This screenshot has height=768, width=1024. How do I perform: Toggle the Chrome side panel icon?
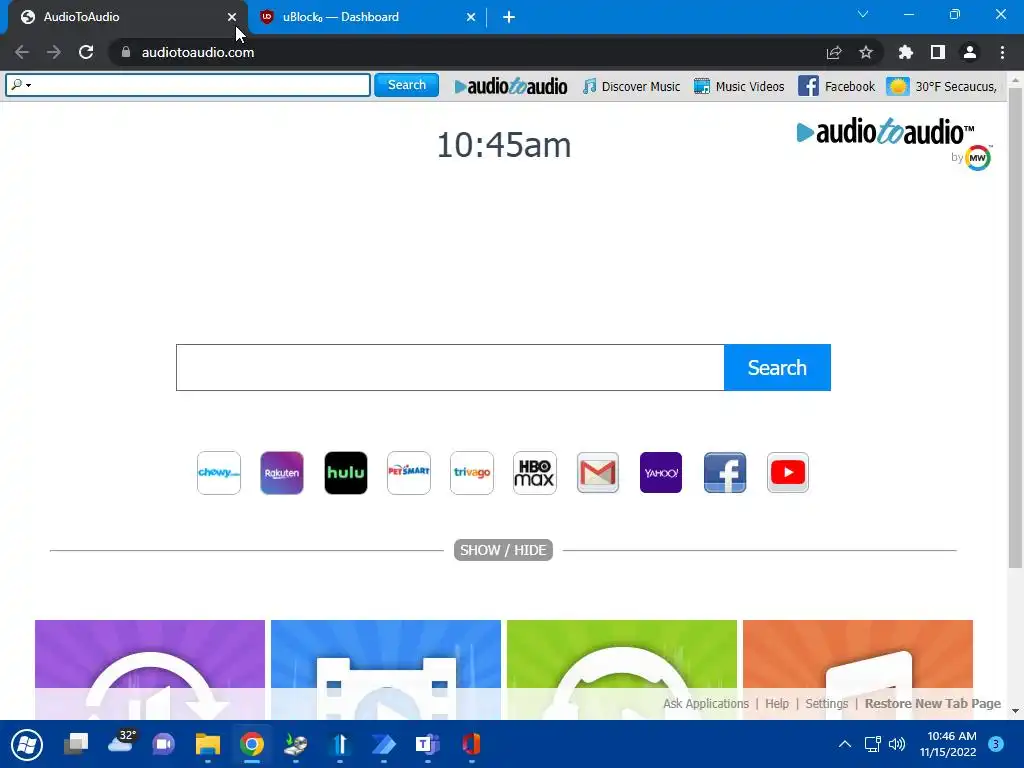938,52
